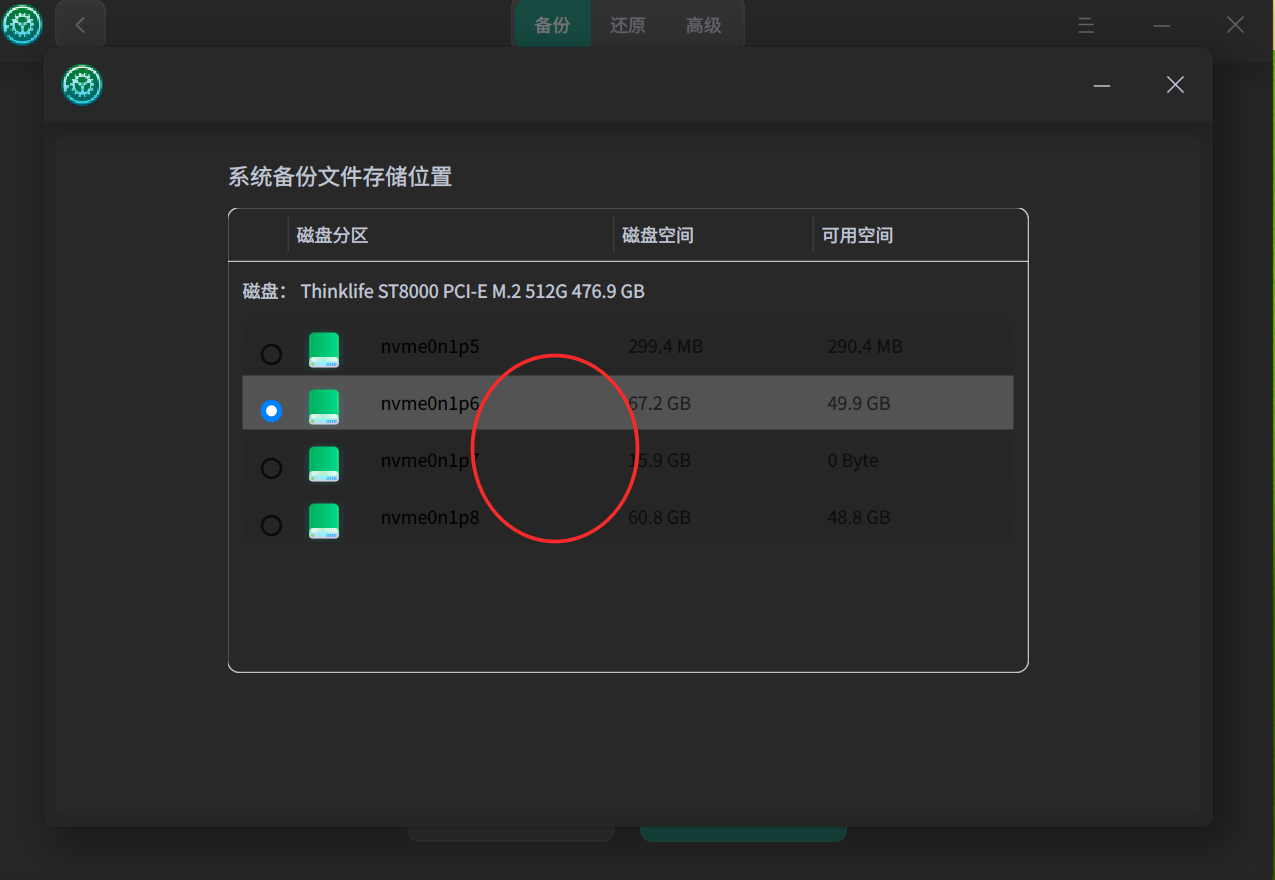Screen dimensions: 1275x880
Task: Click the green drive icon beside nvme0n1p8
Action: [323, 521]
